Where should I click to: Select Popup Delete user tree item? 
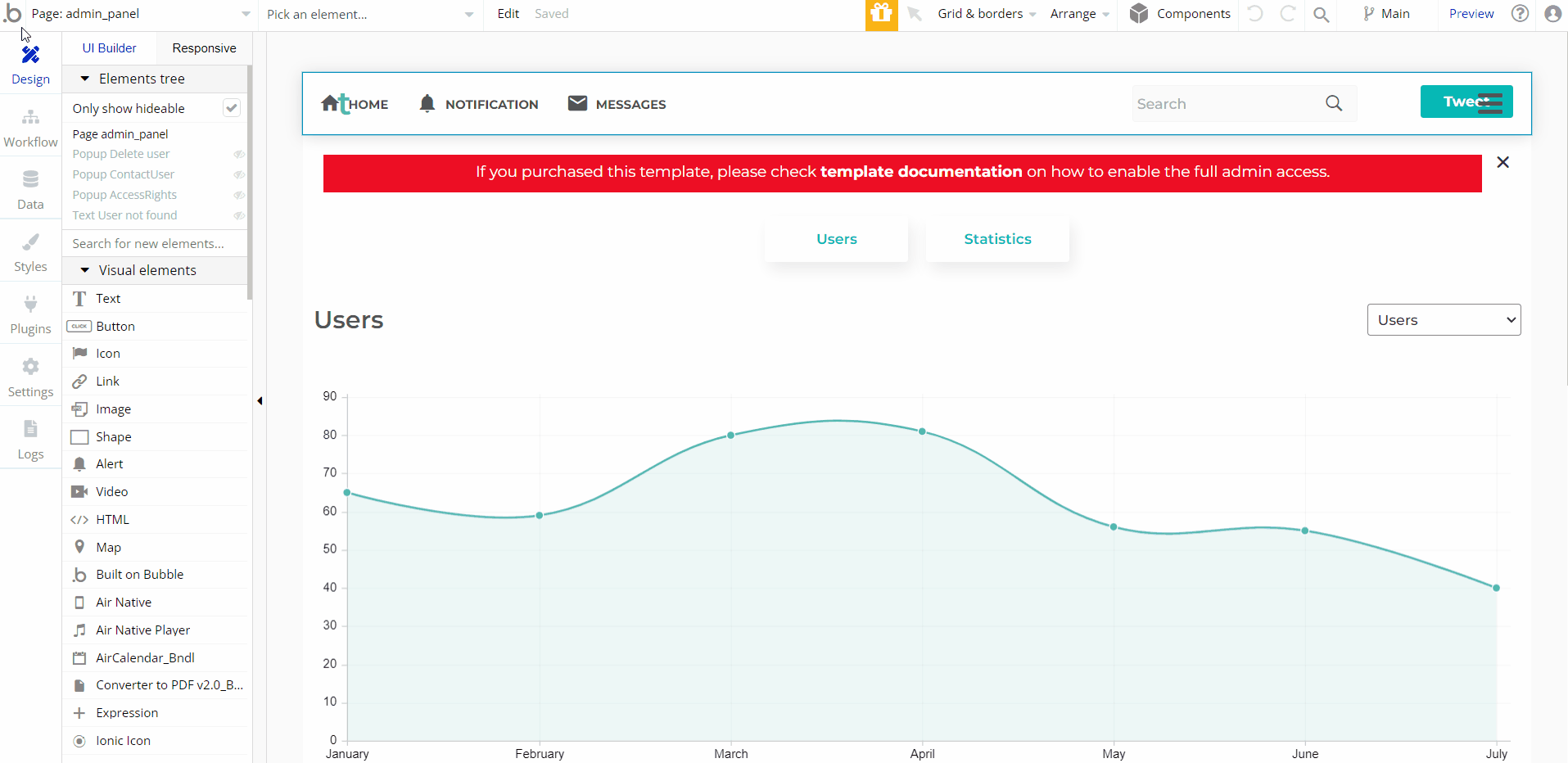[121, 154]
